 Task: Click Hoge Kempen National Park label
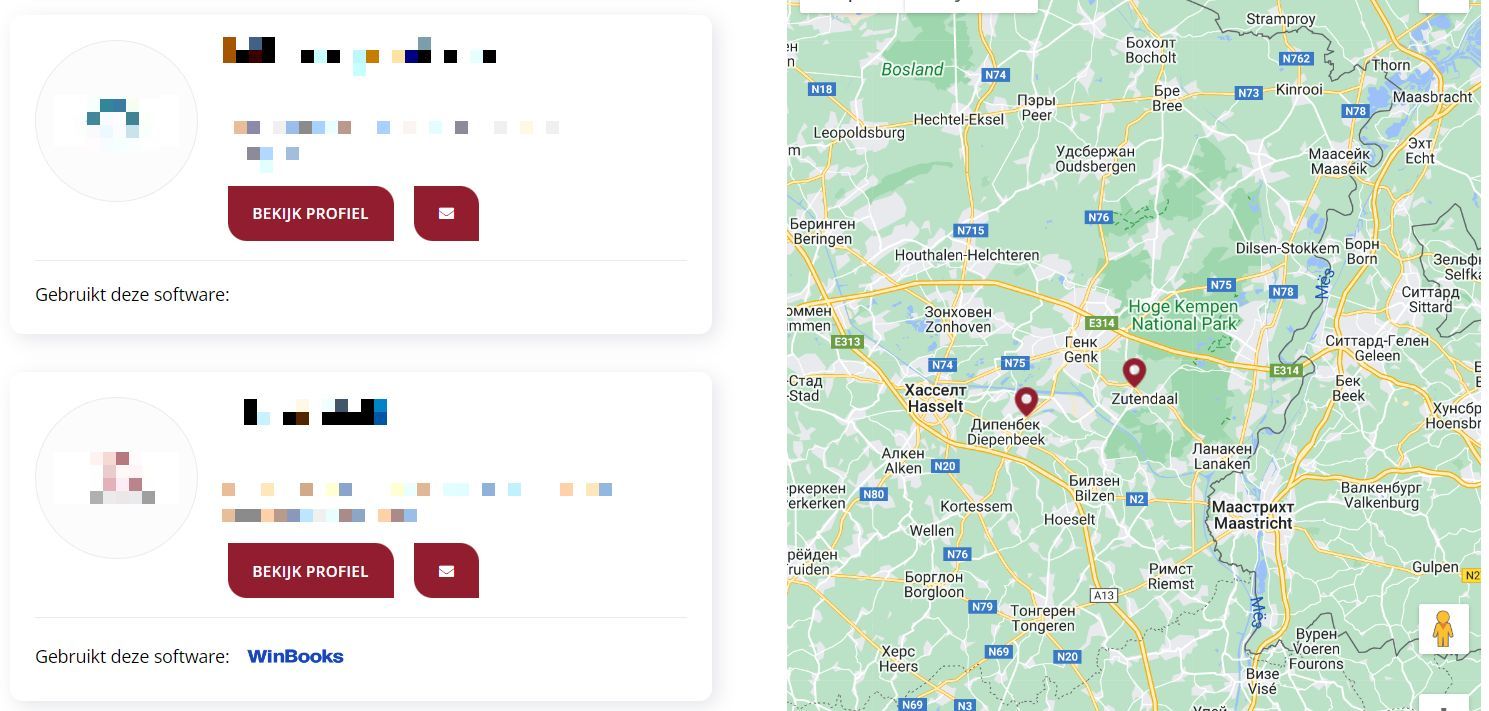(x=1184, y=315)
